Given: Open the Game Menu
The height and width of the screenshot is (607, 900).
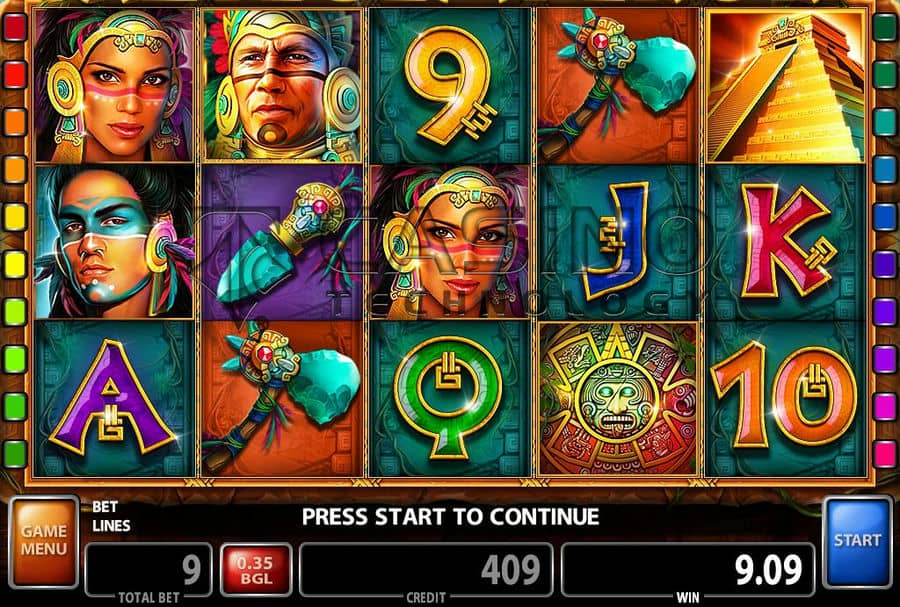Looking at the screenshot, I should 44,541.
